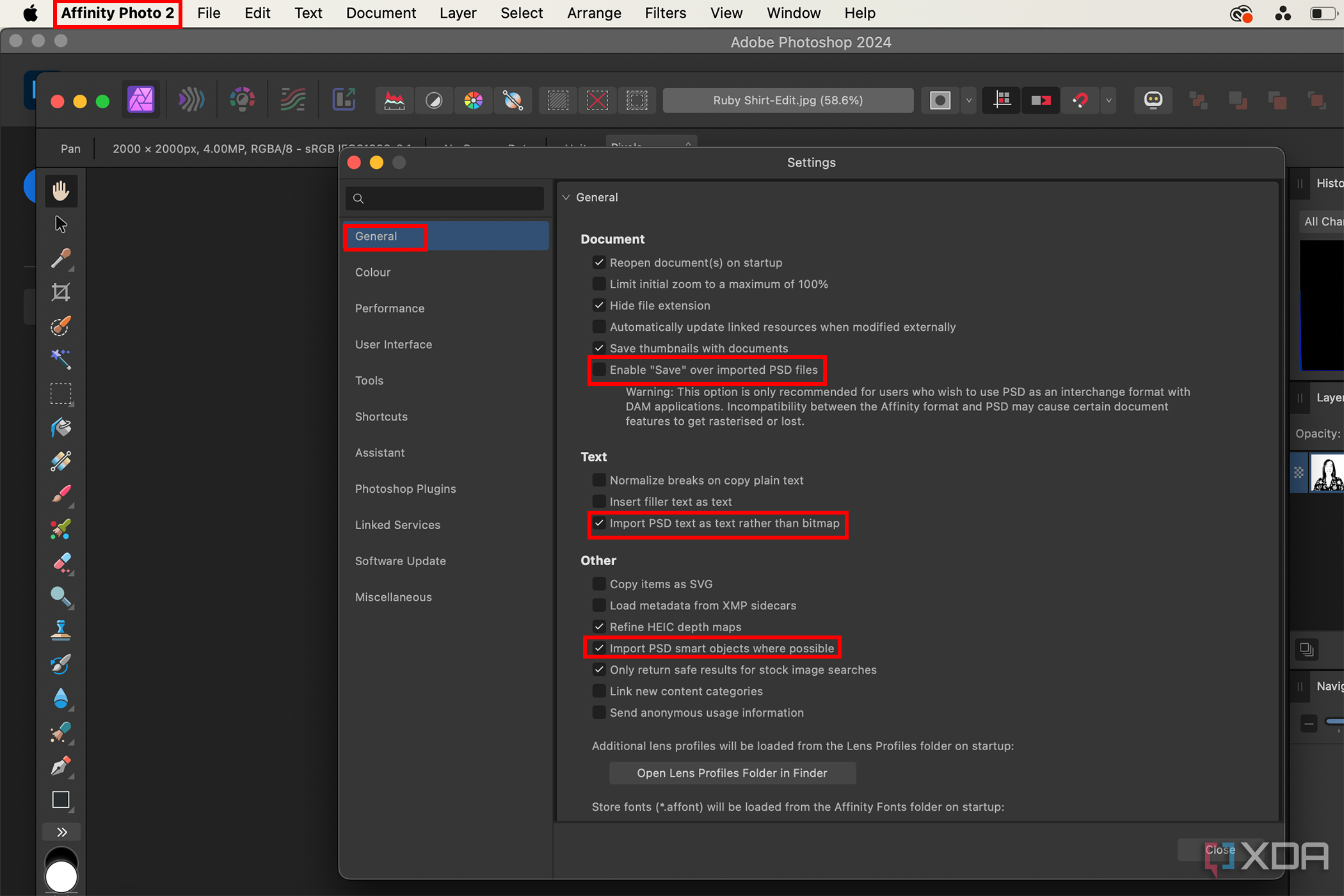The width and height of the screenshot is (1344, 896).
Task: Select Shortcuts settings category
Action: (446, 416)
